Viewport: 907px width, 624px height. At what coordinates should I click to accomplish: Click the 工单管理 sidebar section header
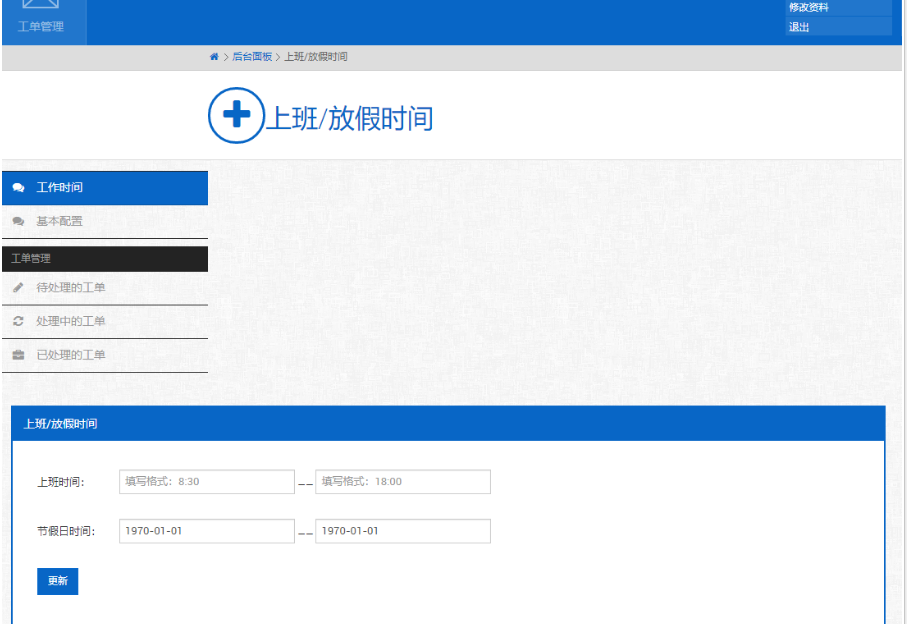[105, 259]
